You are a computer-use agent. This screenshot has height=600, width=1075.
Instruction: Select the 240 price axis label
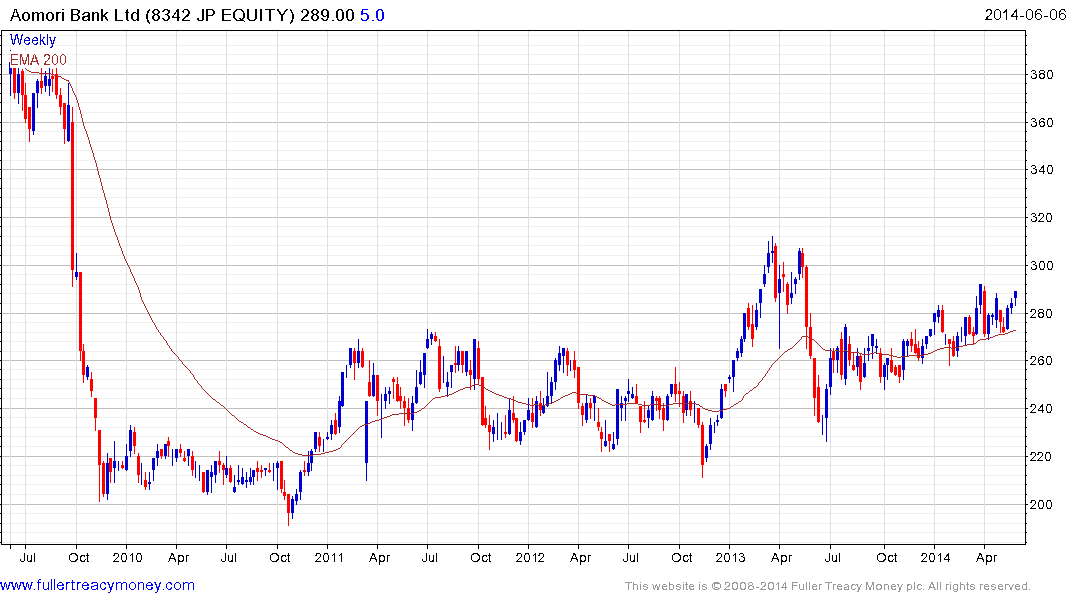[1042, 409]
